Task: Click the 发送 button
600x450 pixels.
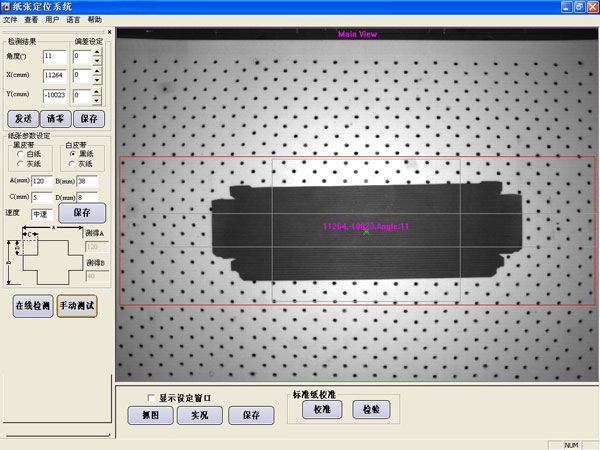Action: point(23,119)
